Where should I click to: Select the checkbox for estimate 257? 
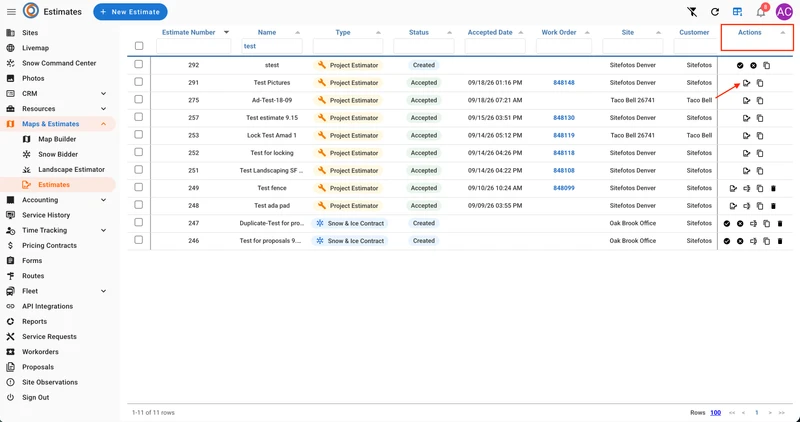pyautogui.click(x=139, y=117)
